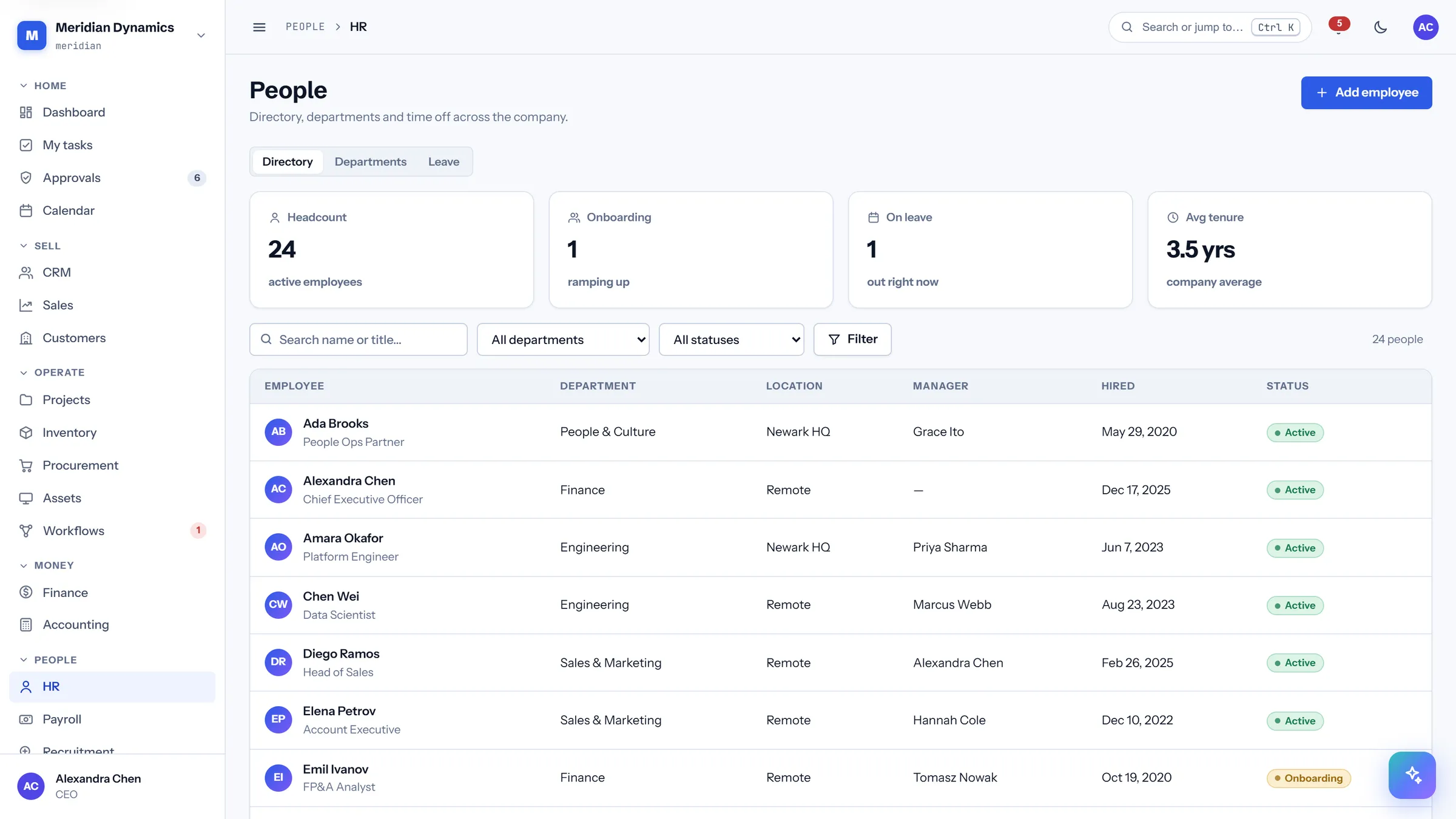
Task: Click Ada Brooks AB avatar
Action: click(278, 432)
